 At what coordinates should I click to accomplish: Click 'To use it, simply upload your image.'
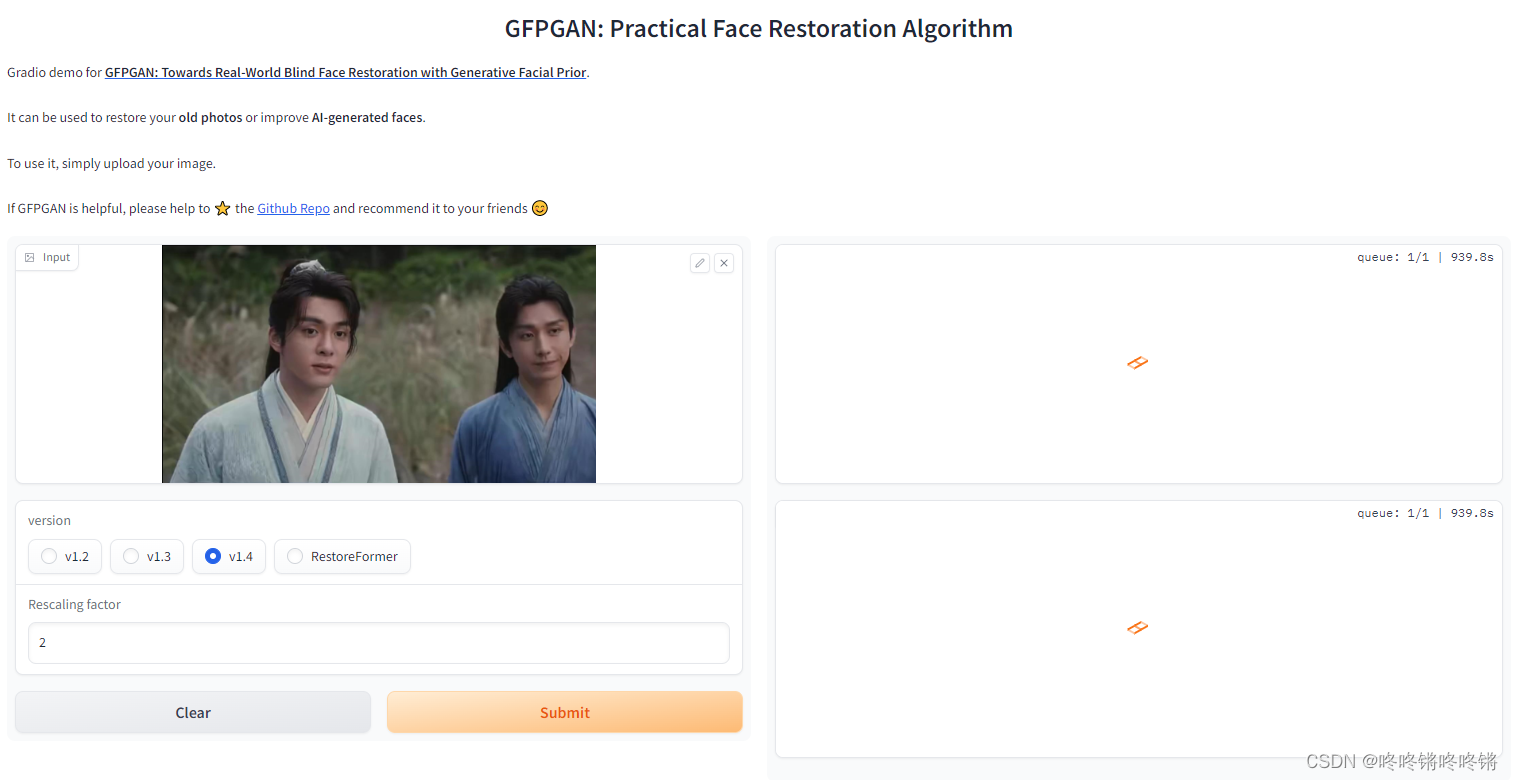(111, 163)
